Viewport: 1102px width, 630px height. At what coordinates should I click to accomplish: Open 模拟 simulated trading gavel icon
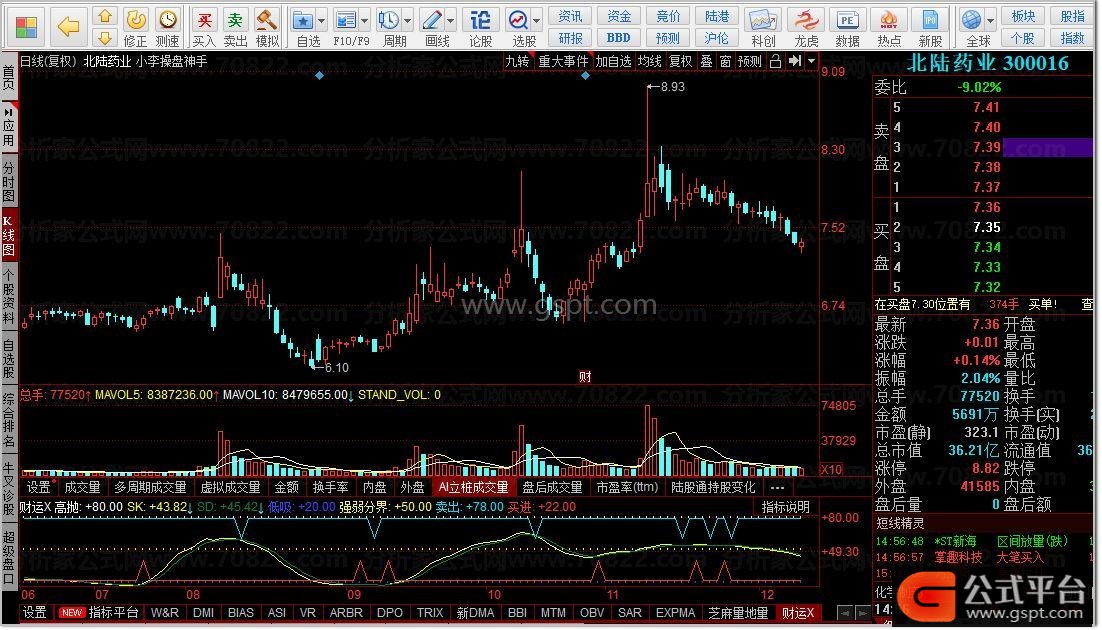[267, 19]
